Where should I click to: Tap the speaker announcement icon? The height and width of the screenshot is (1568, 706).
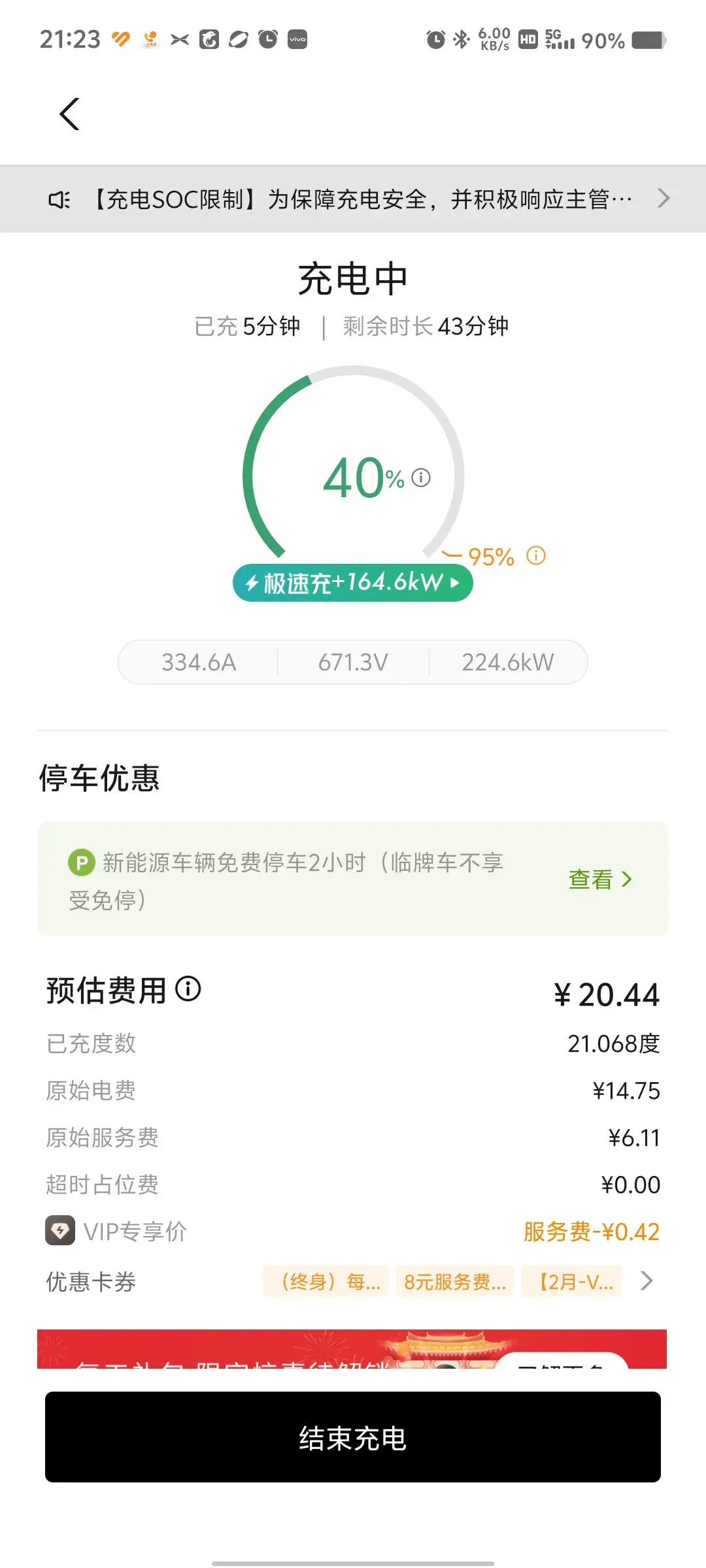[59, 199]
